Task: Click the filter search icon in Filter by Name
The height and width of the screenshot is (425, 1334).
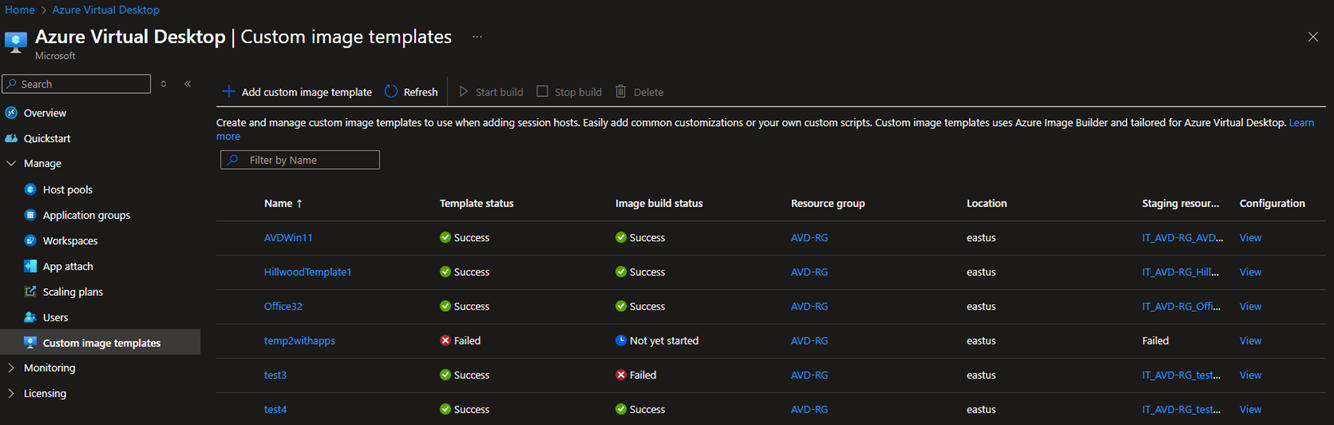Action: coord(232,160)
